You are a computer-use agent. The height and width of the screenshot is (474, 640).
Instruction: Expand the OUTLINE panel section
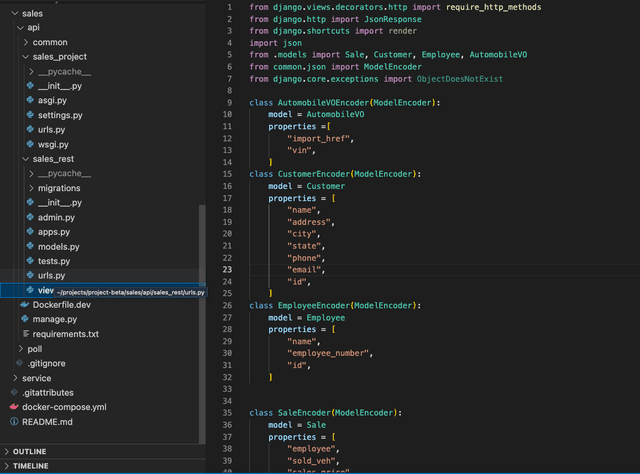click(x=30, y=451)
